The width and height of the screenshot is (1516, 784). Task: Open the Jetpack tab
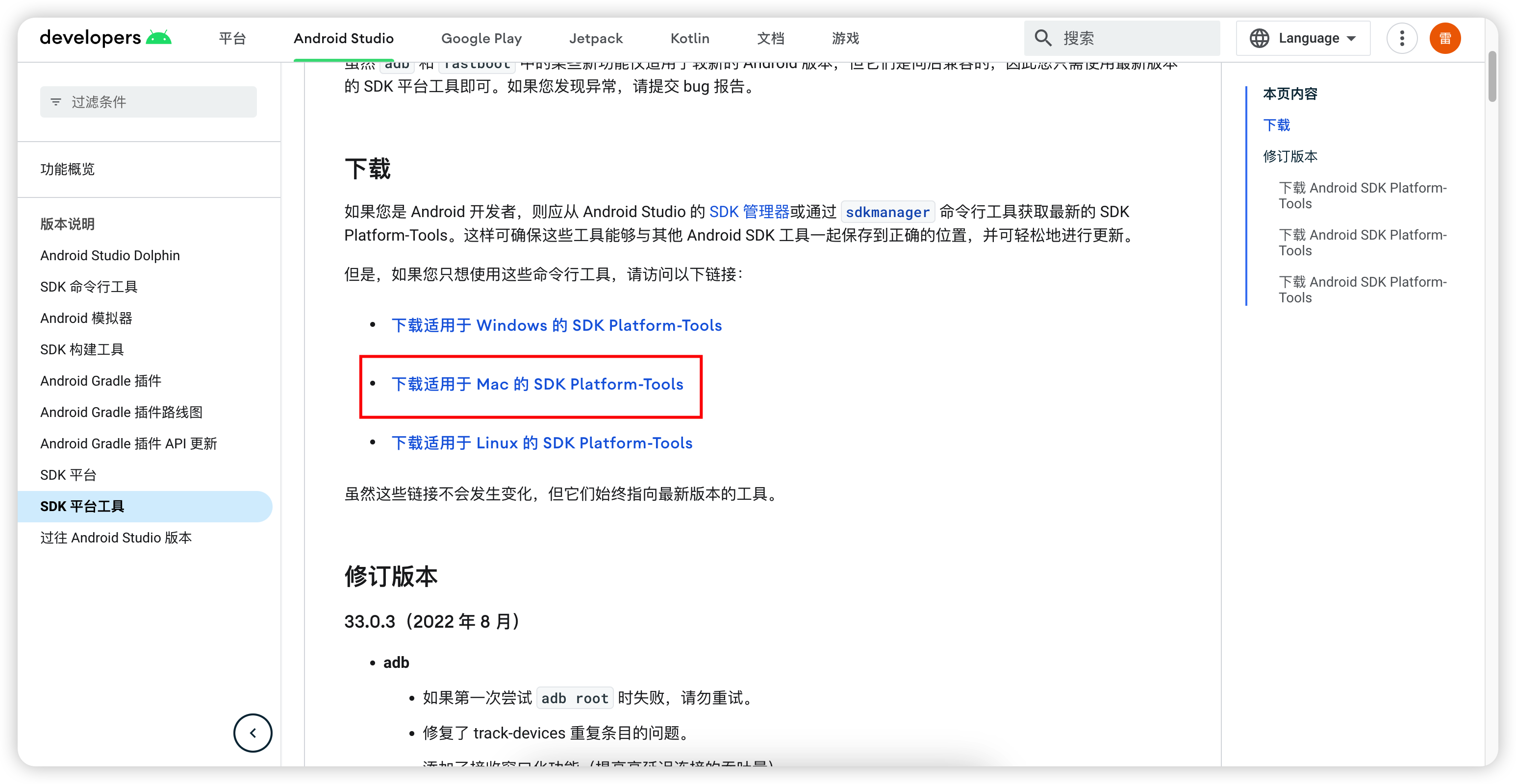[x=596, y=38]
